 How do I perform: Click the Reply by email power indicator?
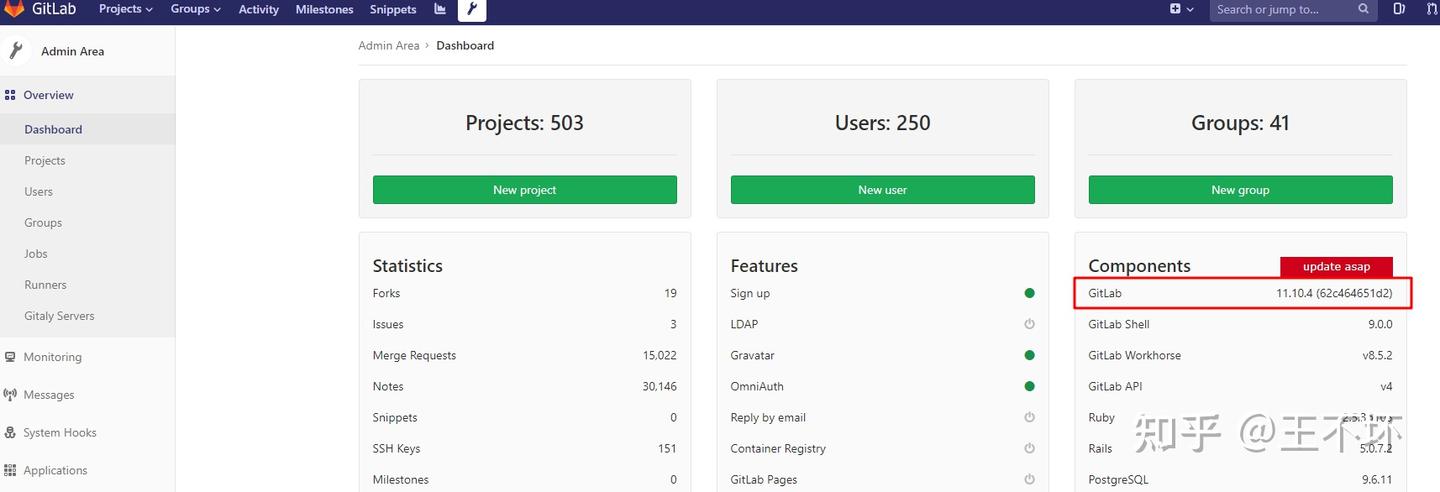[x=1029, y=417]
